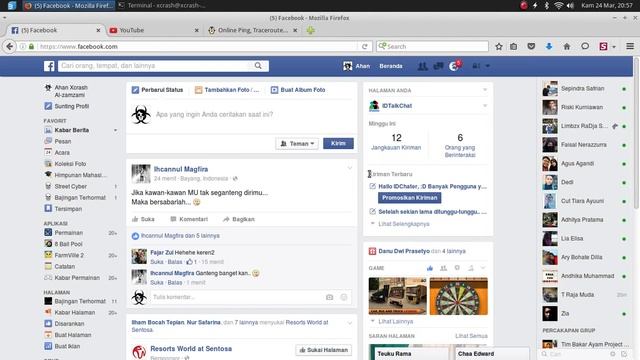Viewport: 640px width, 360px height.
Task: Open options arrow on Resorts World story
Action: coord(349,323)
